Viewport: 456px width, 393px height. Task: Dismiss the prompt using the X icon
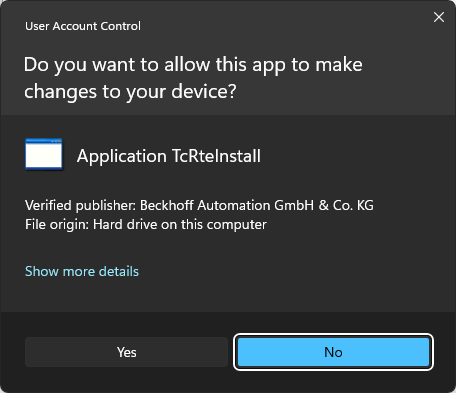click(x=439, y=17)
